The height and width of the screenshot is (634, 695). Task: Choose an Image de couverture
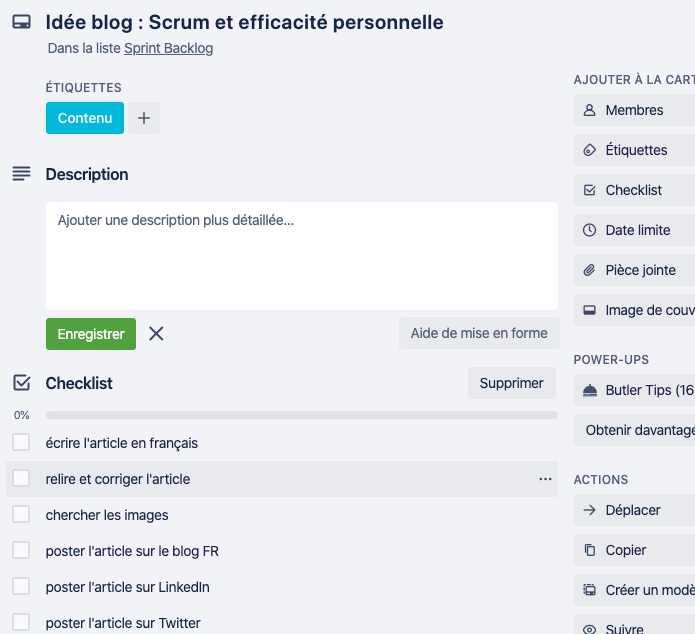point(634,310)
